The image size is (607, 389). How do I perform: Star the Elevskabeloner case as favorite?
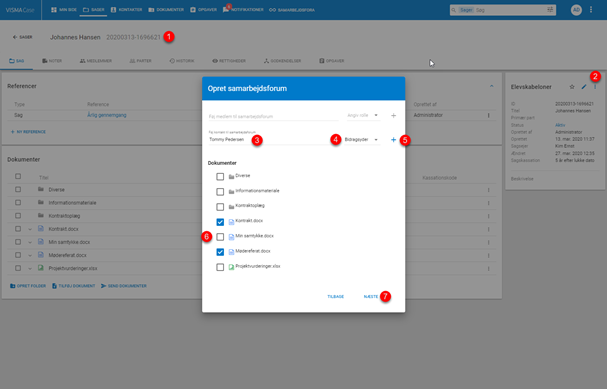coord(572,87)
